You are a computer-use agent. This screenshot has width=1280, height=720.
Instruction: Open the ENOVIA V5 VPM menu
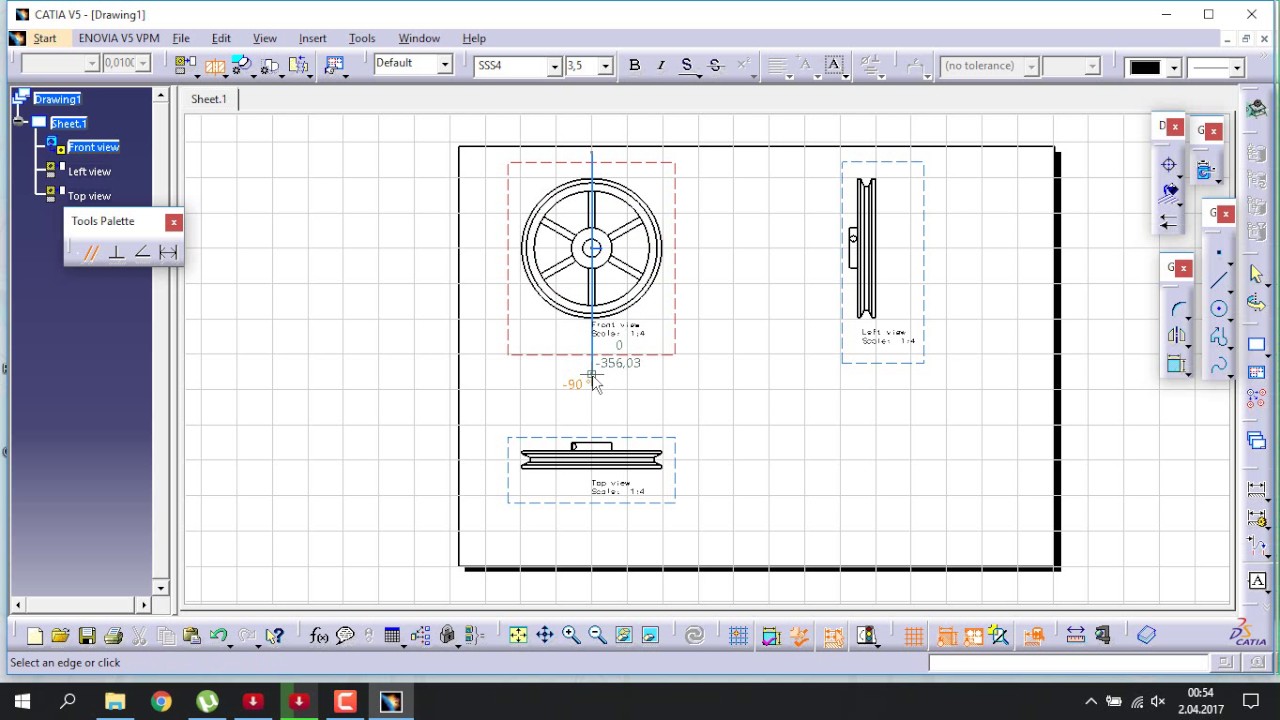[x=119, y=38]
